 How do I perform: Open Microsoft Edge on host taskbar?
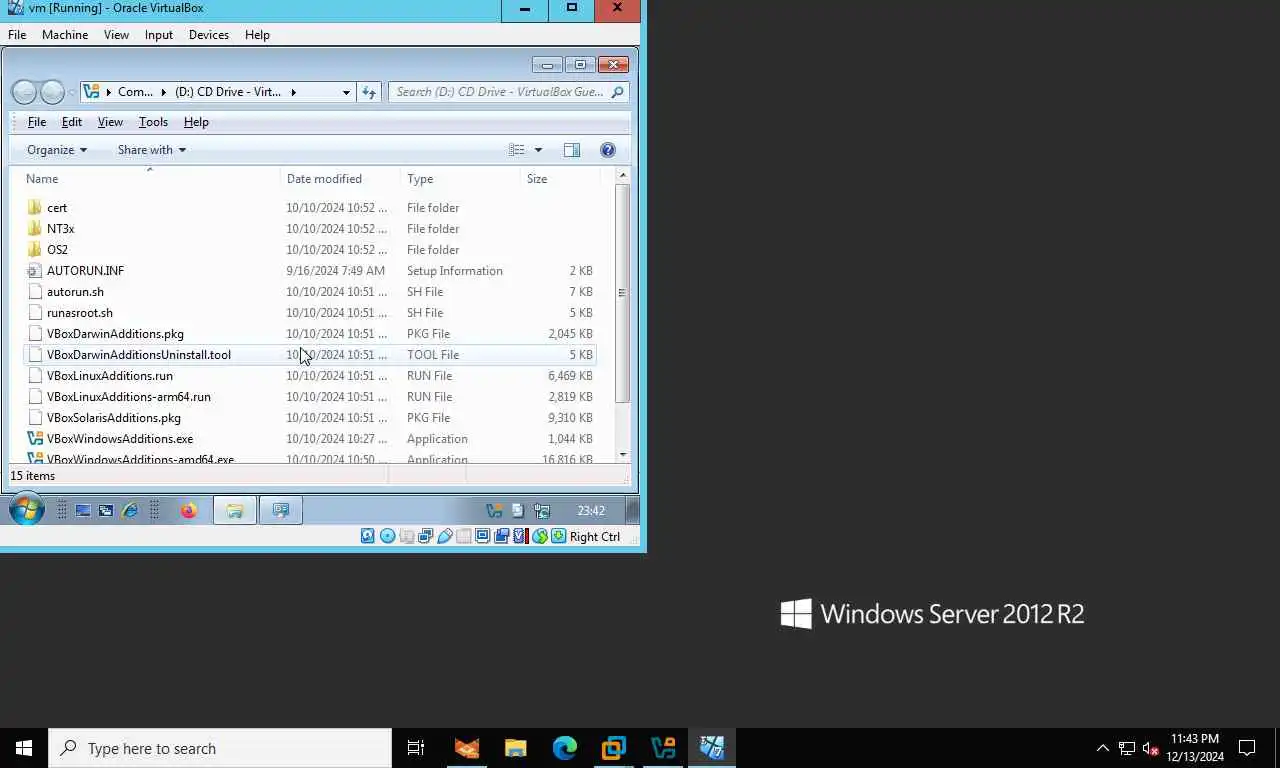pos(565,748)
